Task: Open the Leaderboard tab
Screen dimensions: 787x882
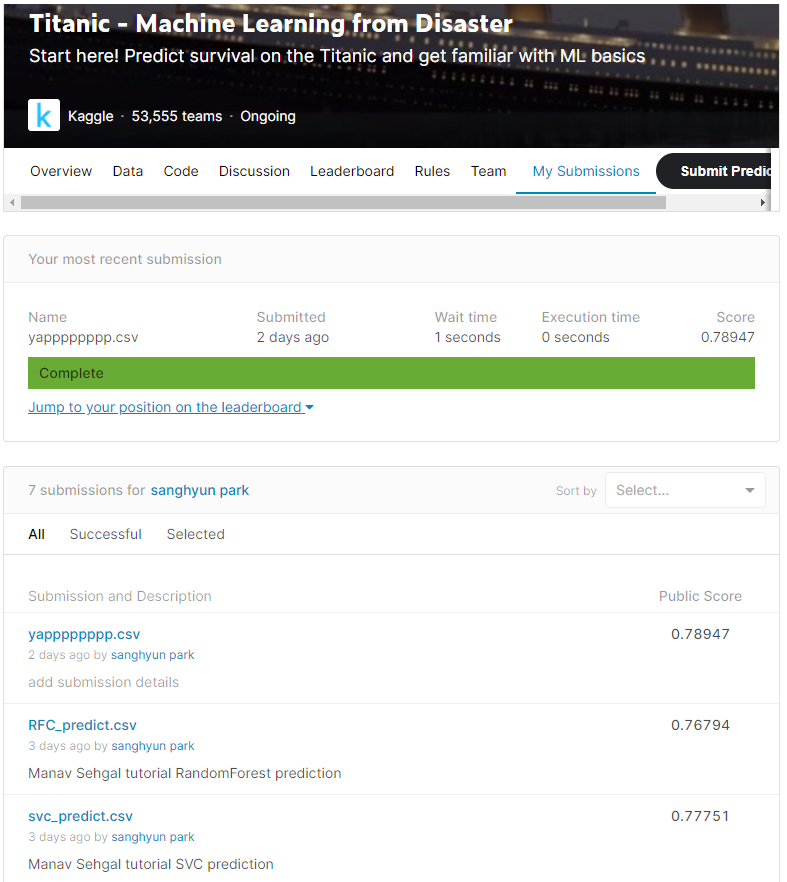Action: click(x=352, y=171)
